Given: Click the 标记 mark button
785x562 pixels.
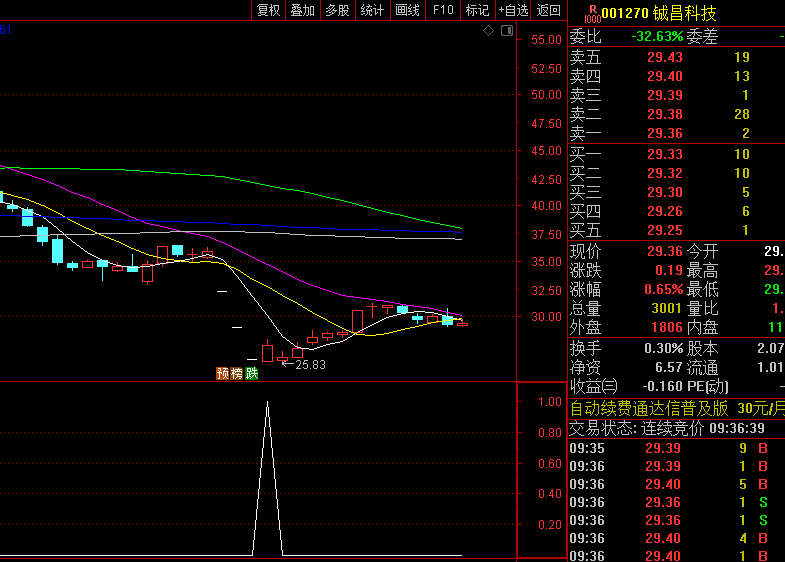Looking at the screenshot, I should (x=477, y=10).
